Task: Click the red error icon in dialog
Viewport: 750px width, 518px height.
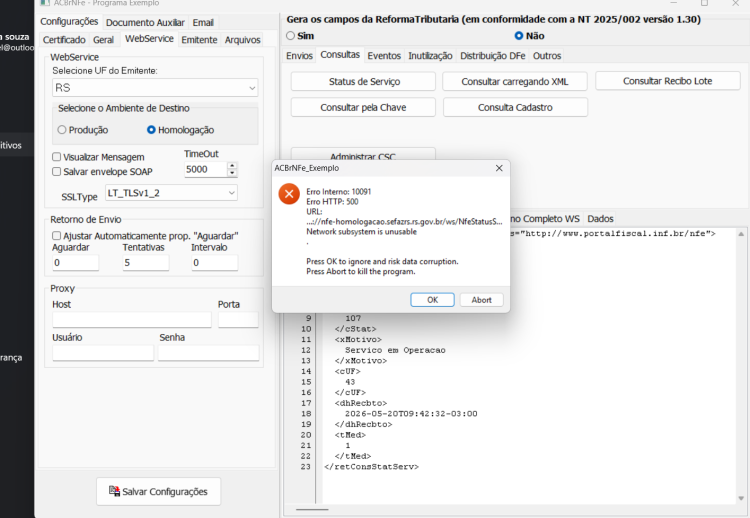Action: tap(289, 194)
